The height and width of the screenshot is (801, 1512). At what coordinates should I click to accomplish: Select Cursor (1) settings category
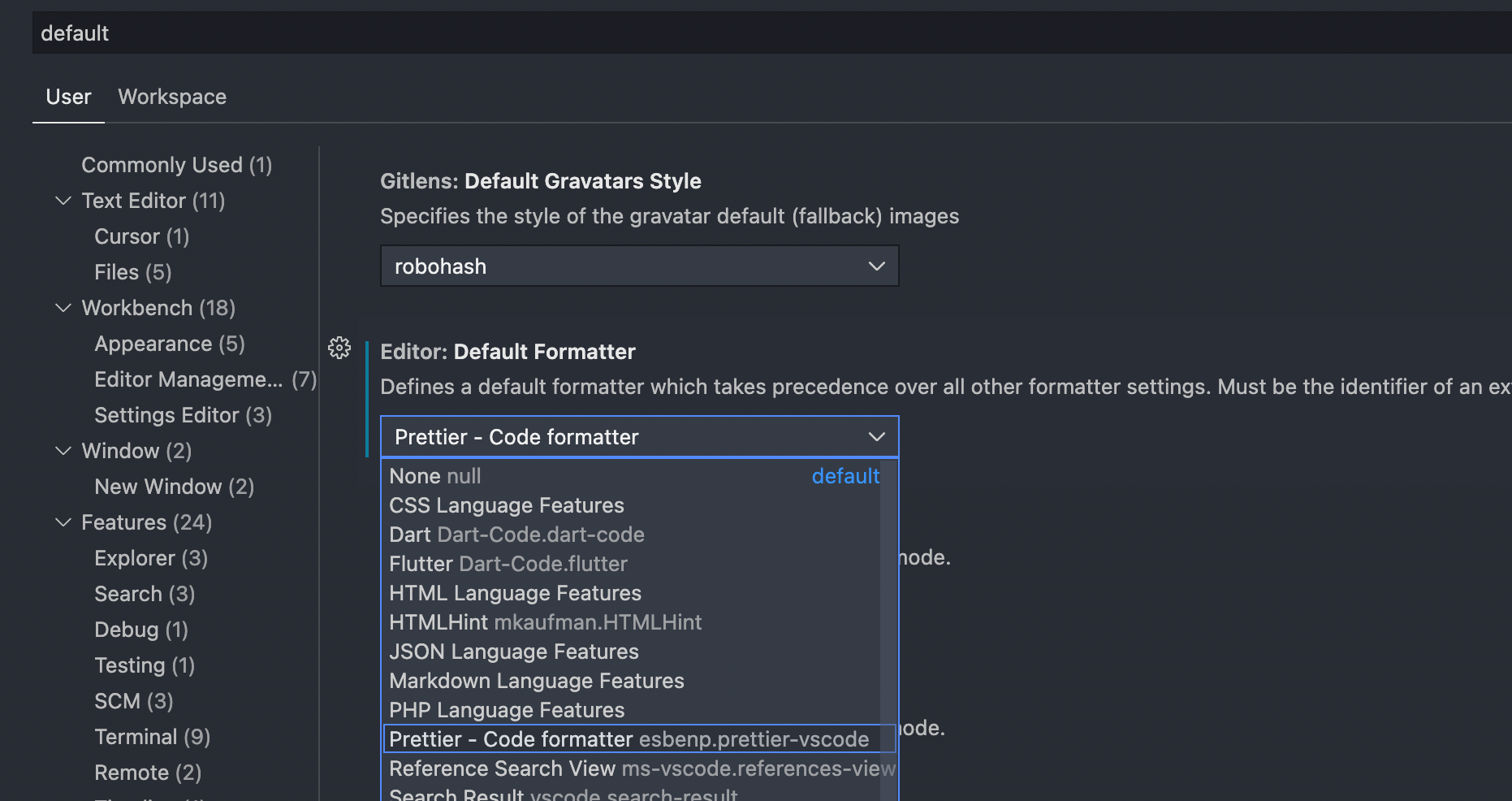pos(142,236)
